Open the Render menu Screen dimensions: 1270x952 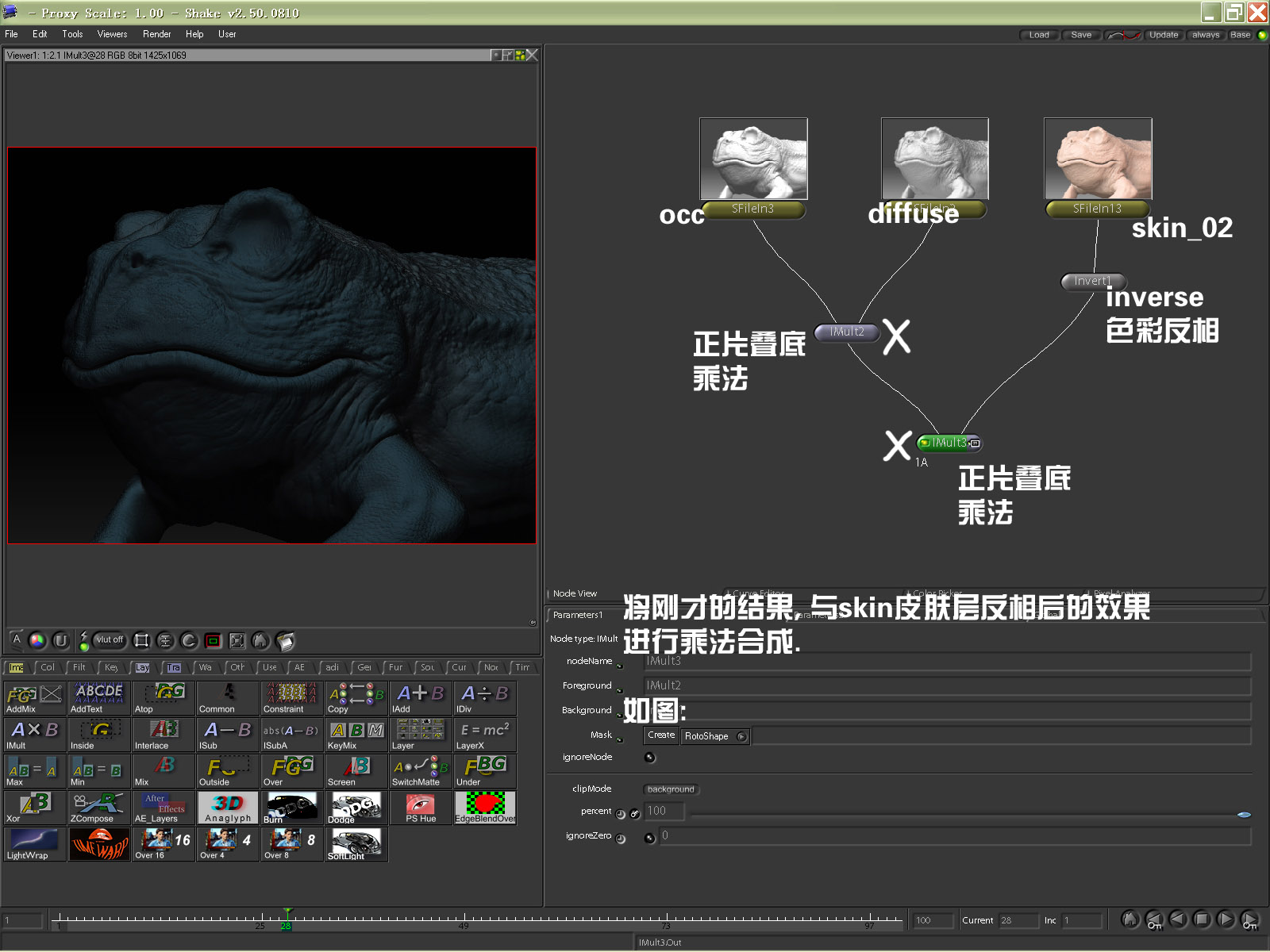[x=156, y=34]
